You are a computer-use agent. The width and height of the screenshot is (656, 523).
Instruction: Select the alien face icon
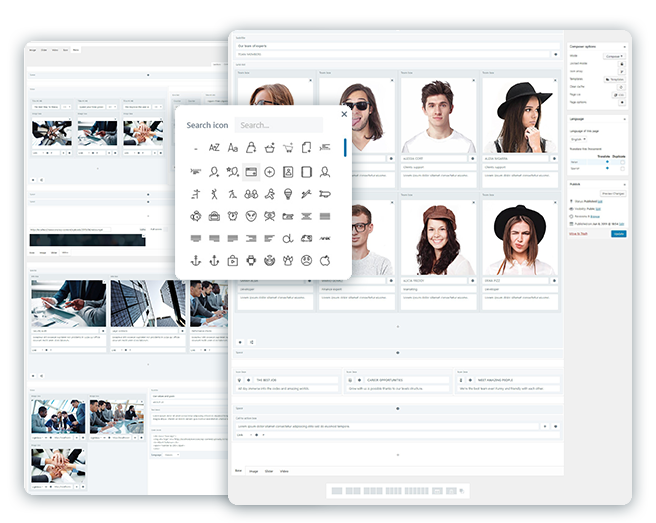pos(251,216)
